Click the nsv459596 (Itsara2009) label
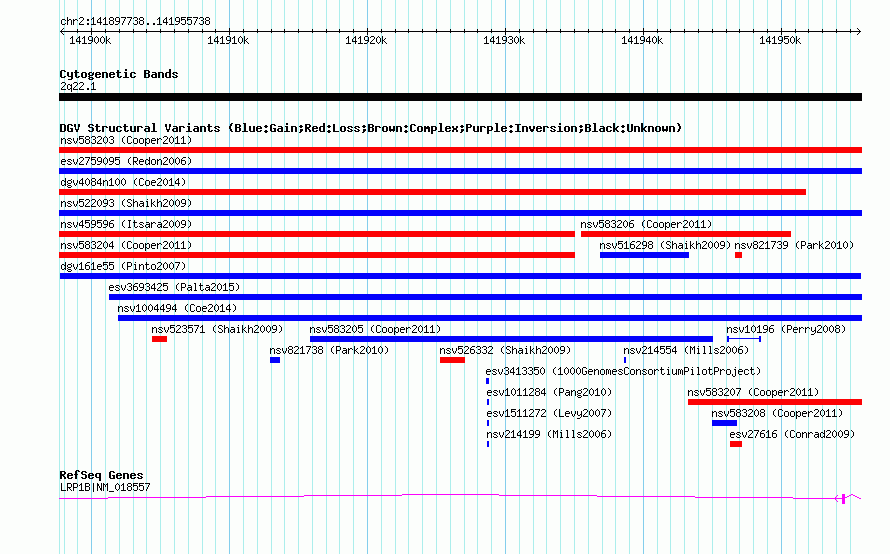 click(x=126, y=224)
